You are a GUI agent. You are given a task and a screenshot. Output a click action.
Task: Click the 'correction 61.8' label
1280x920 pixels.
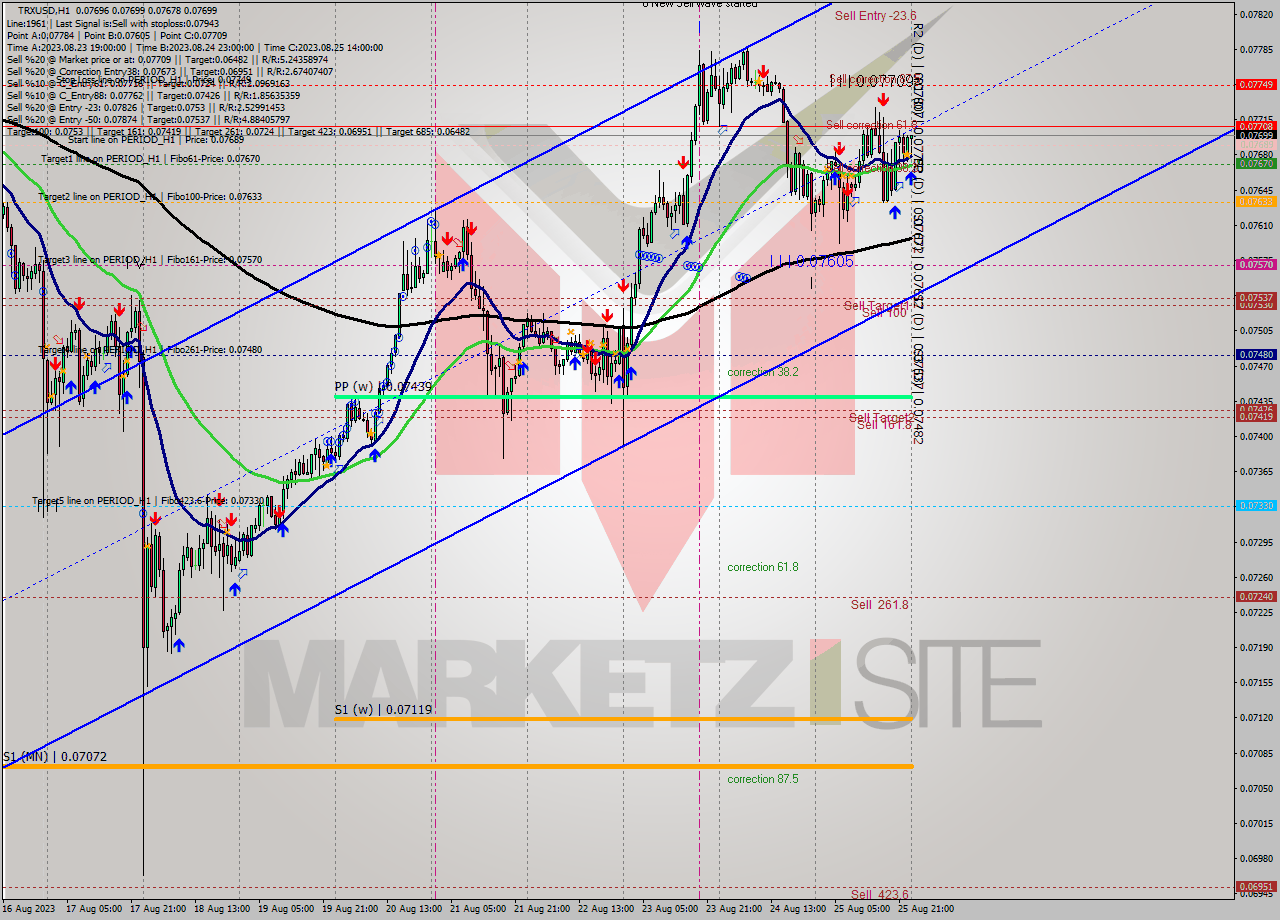(763, 567)
